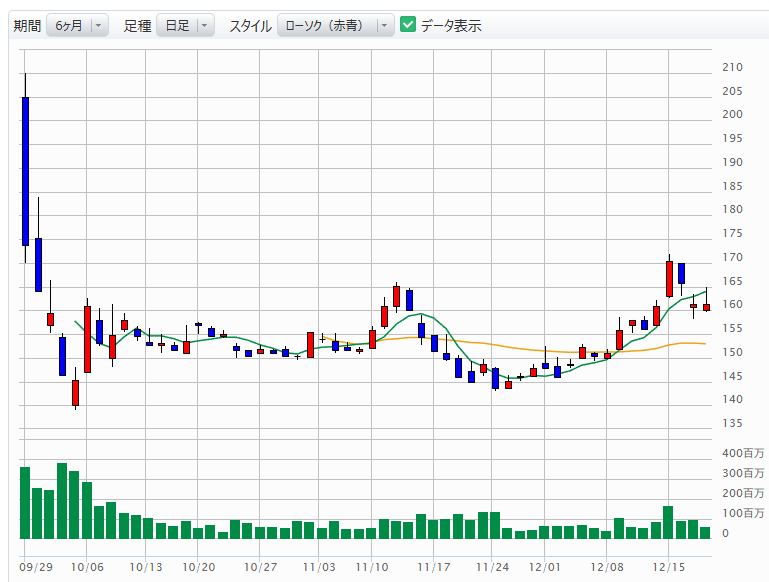Select the tall red candle peaking near 170

[x=669, y=279]
